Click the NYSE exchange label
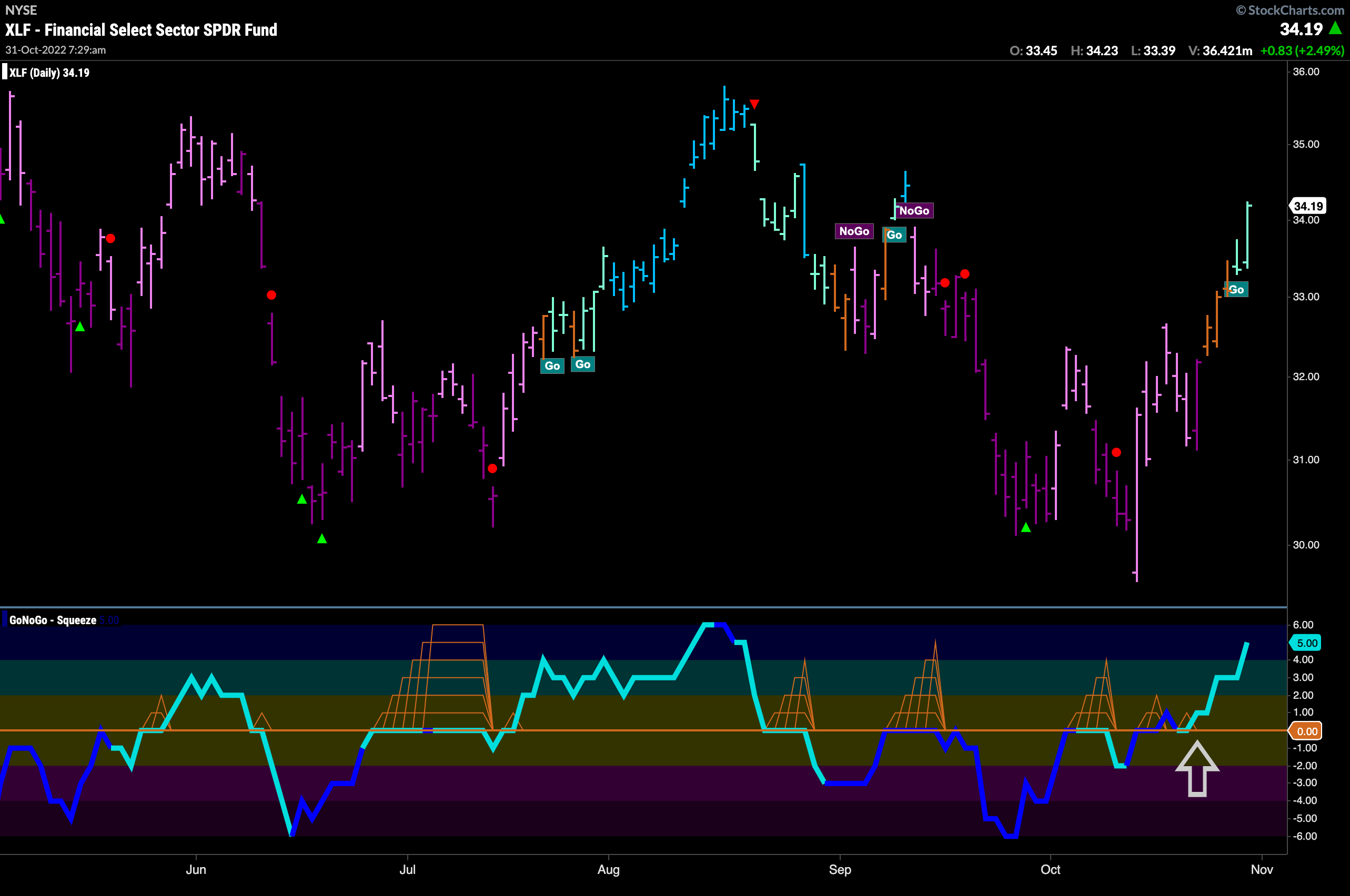Image resolution: width=1350 pixels, height=896 pixels. point(21,11)
